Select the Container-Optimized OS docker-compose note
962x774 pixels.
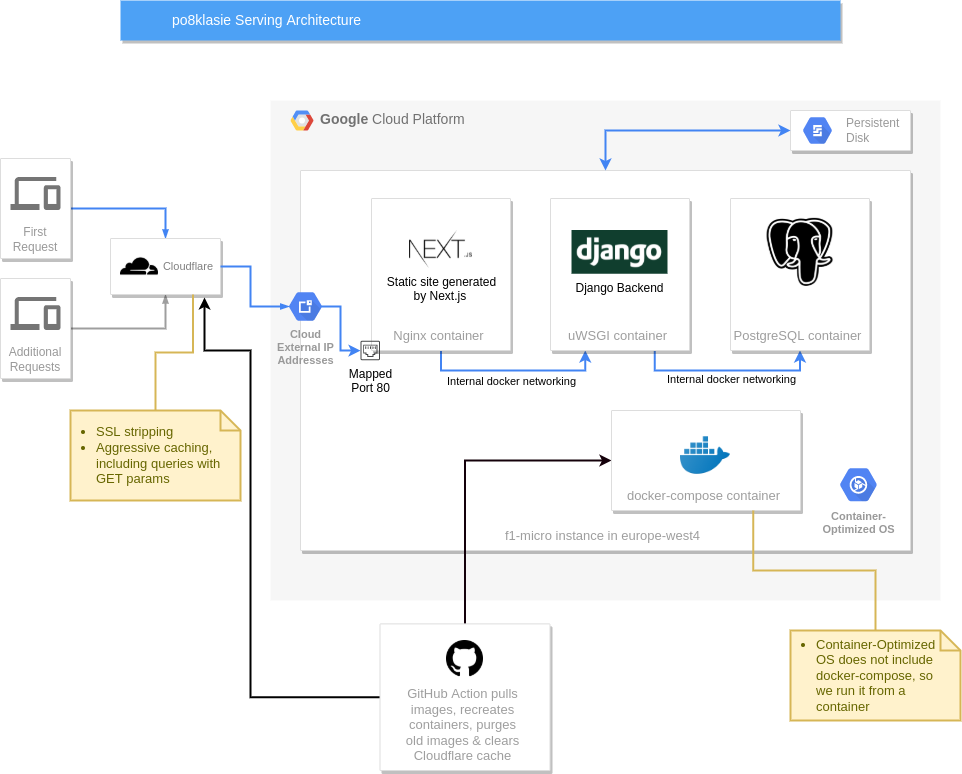pyautogui.click(x=875, y=675)
